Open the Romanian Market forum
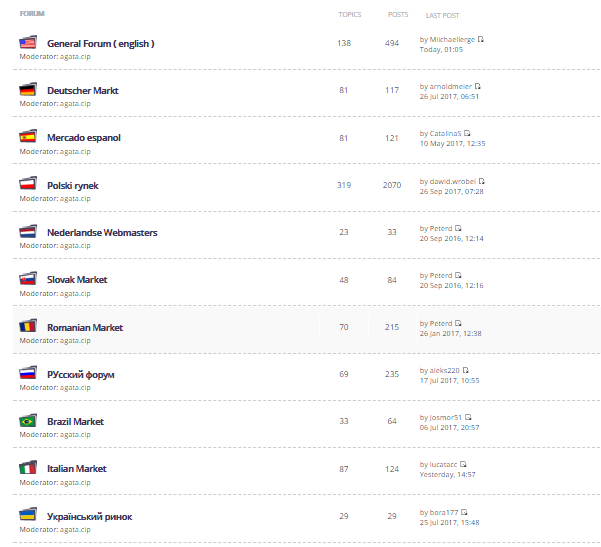Screen dimensions: 601x547 (x=85, y=328)
